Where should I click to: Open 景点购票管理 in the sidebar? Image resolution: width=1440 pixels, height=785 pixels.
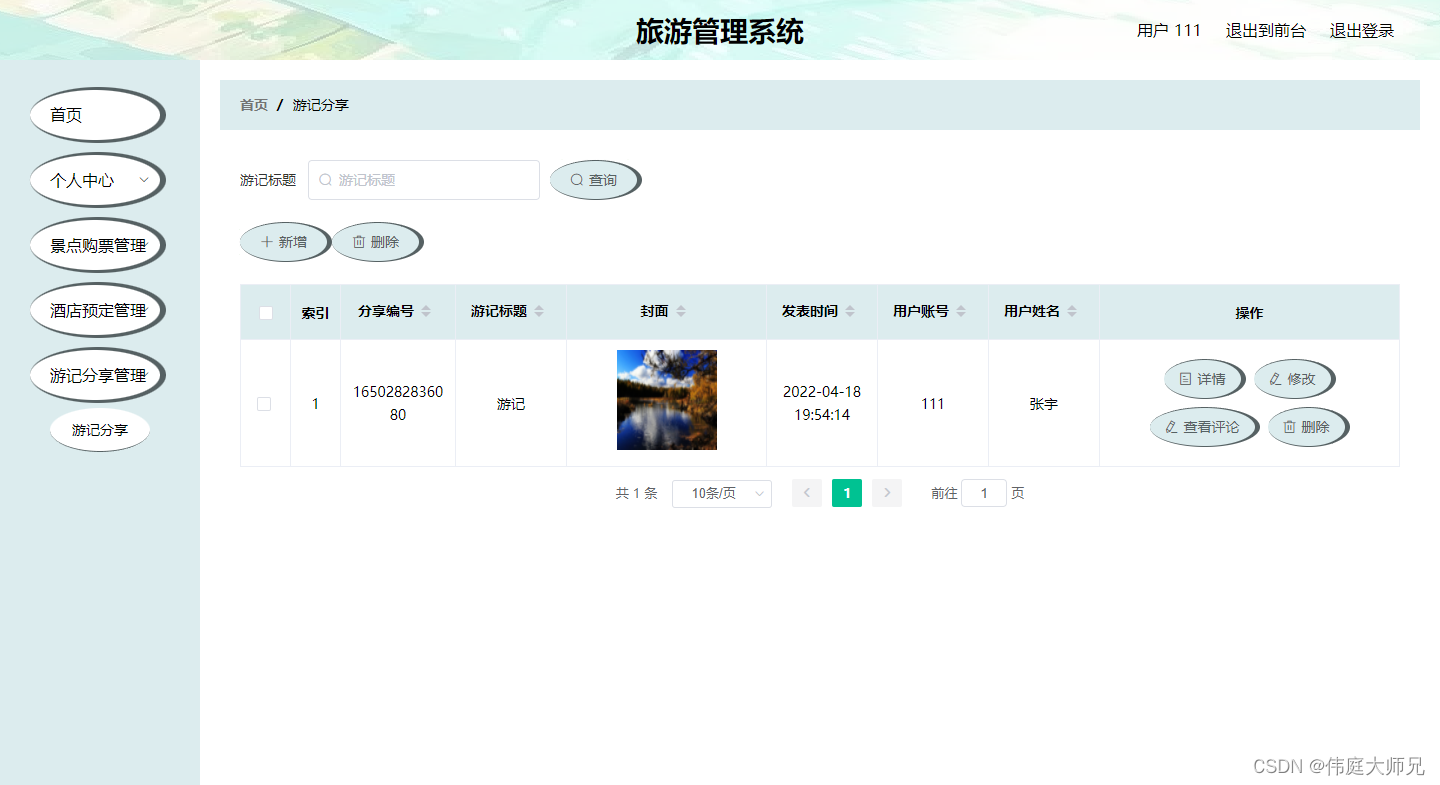97,245
